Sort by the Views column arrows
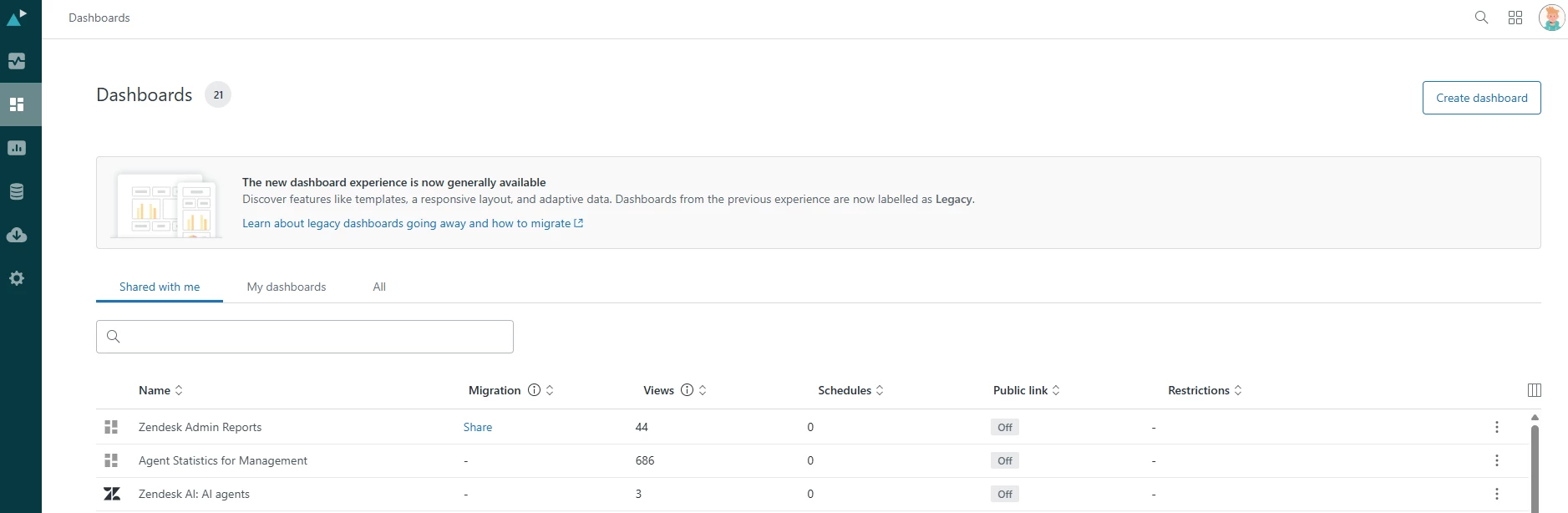The width and height of the screenshot is (1568, 513). click(x=703, y=390)
